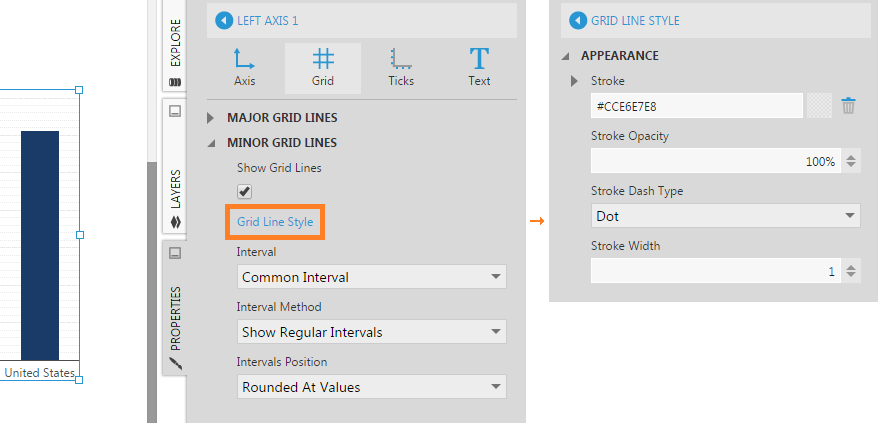Image resolution: width=878 pixels, height=423 pixels.
Task: Open the Common Interval dropdown
Action: 372,277
